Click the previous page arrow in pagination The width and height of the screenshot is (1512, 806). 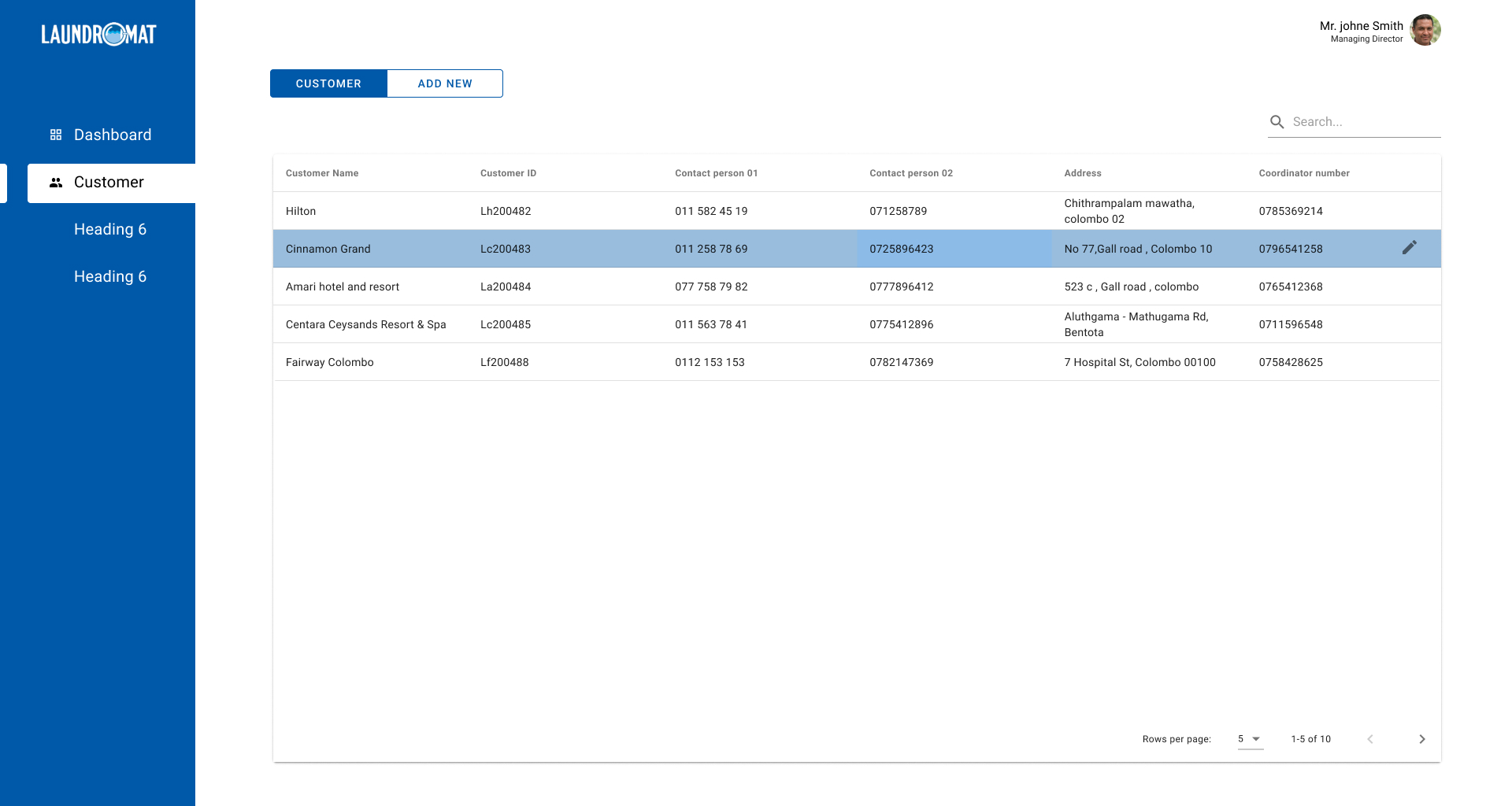[x=1370, y=739]
